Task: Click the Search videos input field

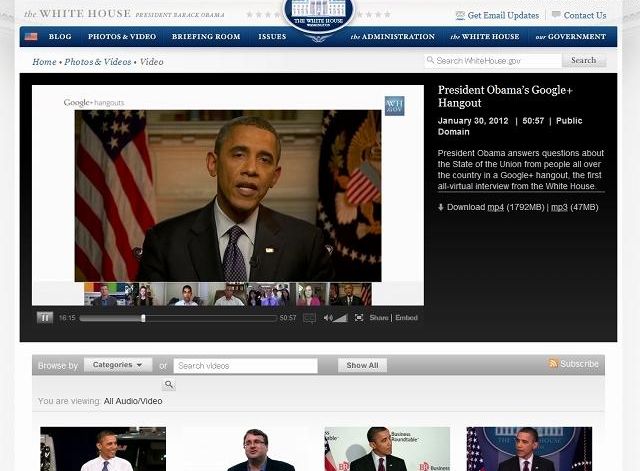Action: tap(245, 365)
